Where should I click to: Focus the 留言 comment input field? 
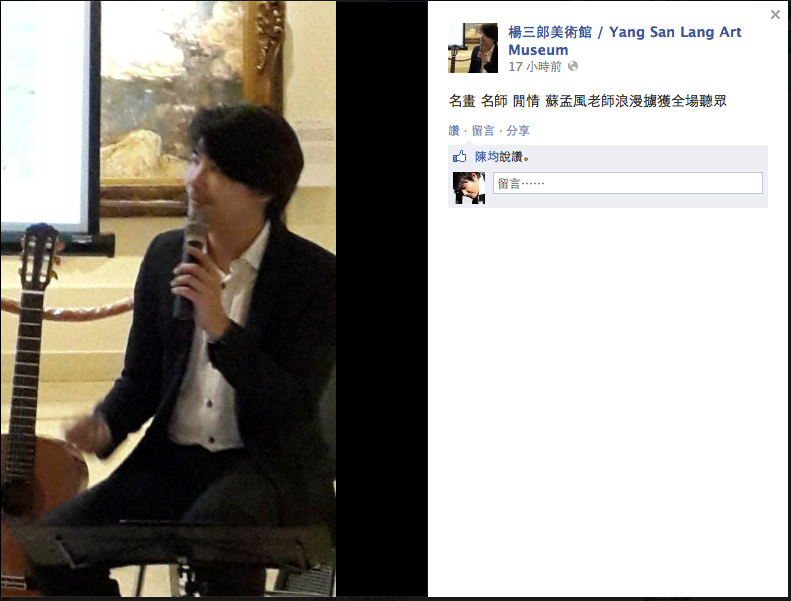pos(628,183)
